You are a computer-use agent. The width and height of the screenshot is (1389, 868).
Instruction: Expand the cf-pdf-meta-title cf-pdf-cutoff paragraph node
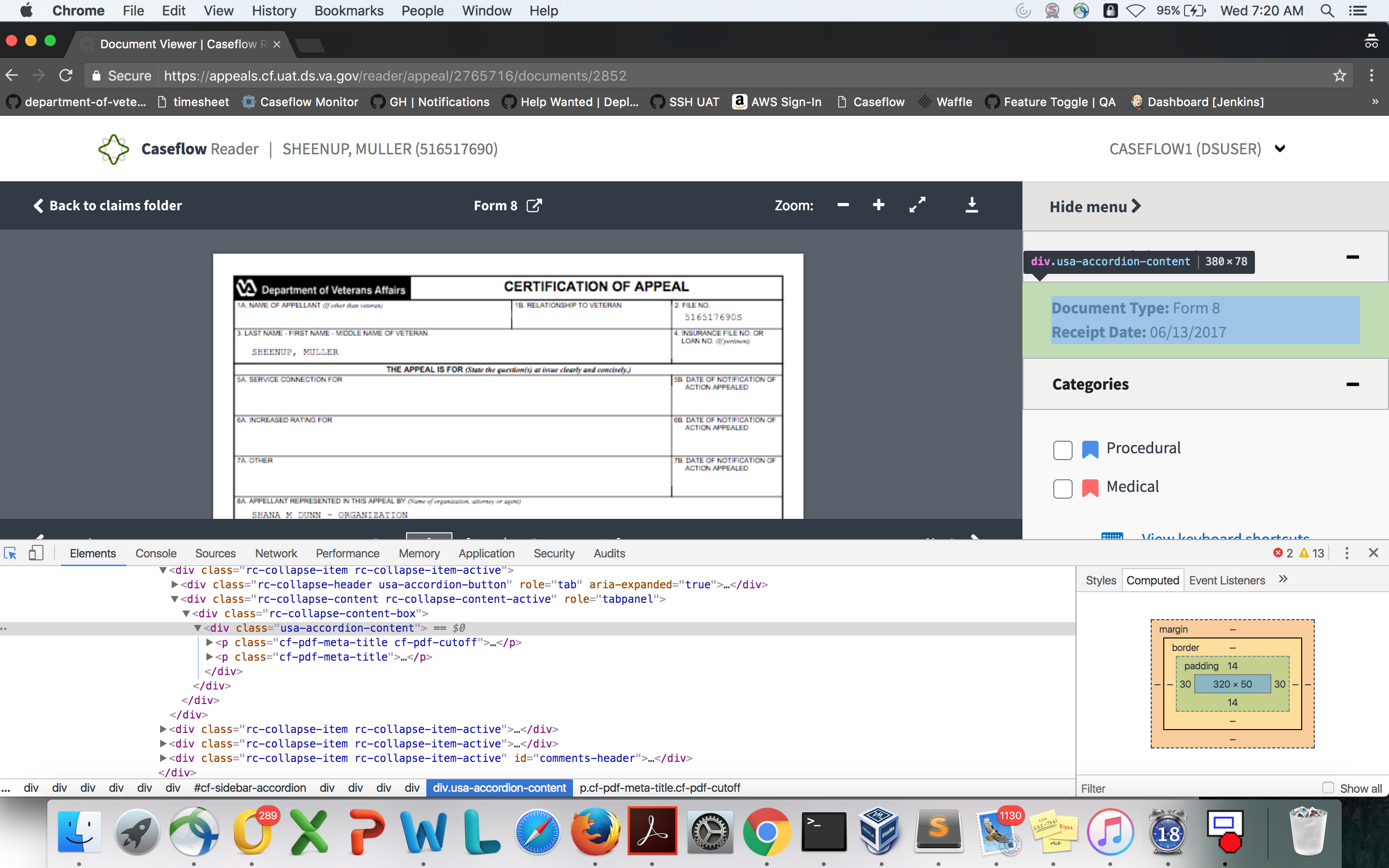(x=209, y=642)
